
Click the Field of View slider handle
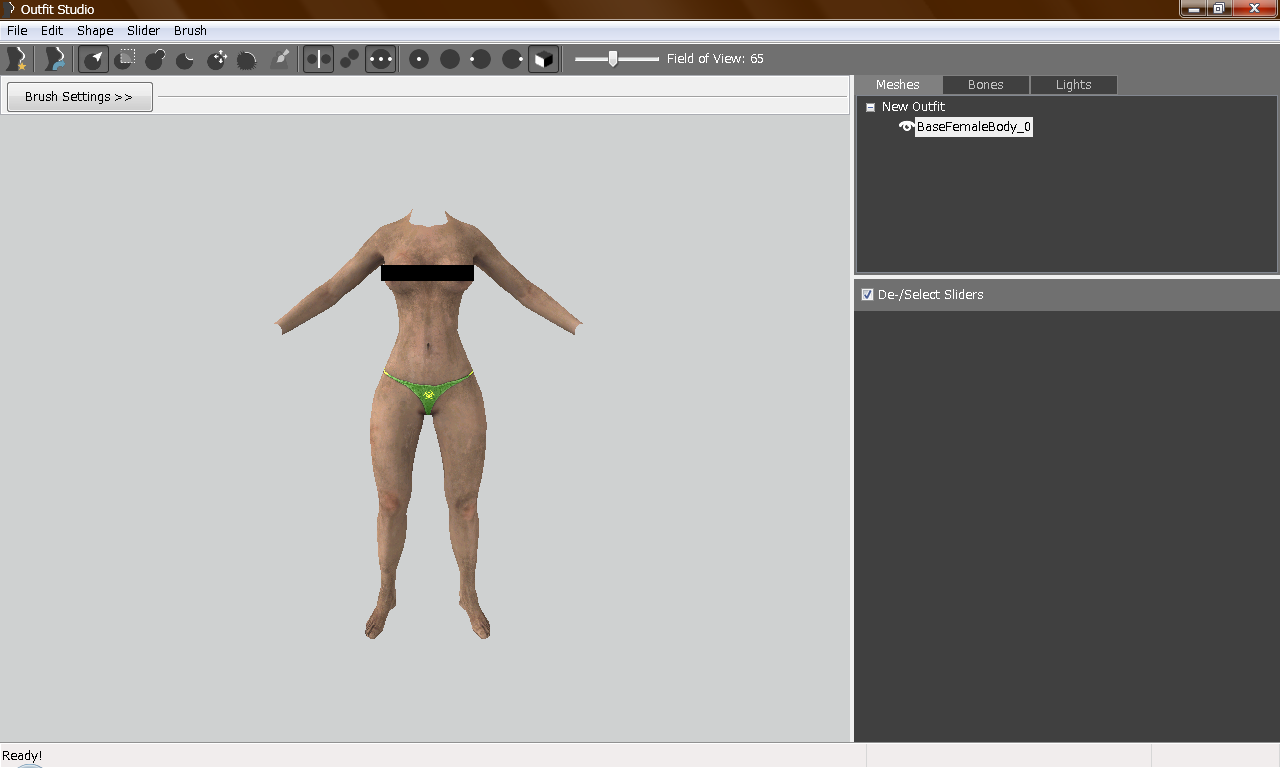pyautogui.click(x=612, y=59)
